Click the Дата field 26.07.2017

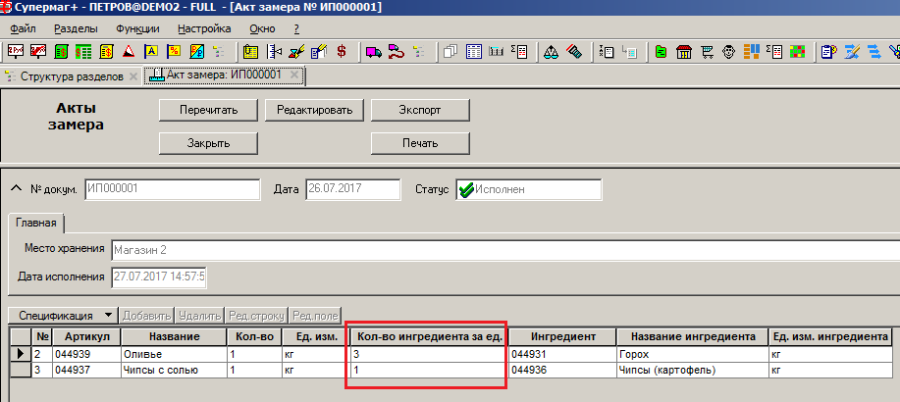coord(352,189)
